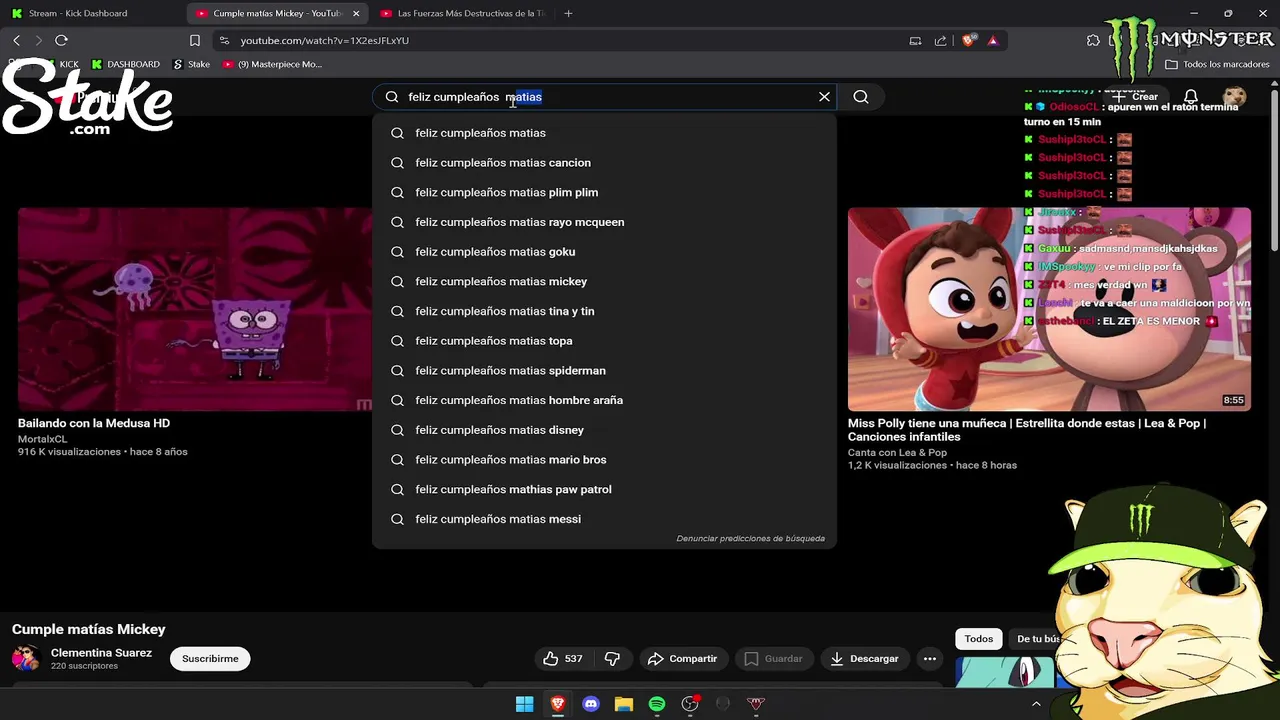Open OBS Studio from the taskbar

pyautogui.click(x=690, y=704)
